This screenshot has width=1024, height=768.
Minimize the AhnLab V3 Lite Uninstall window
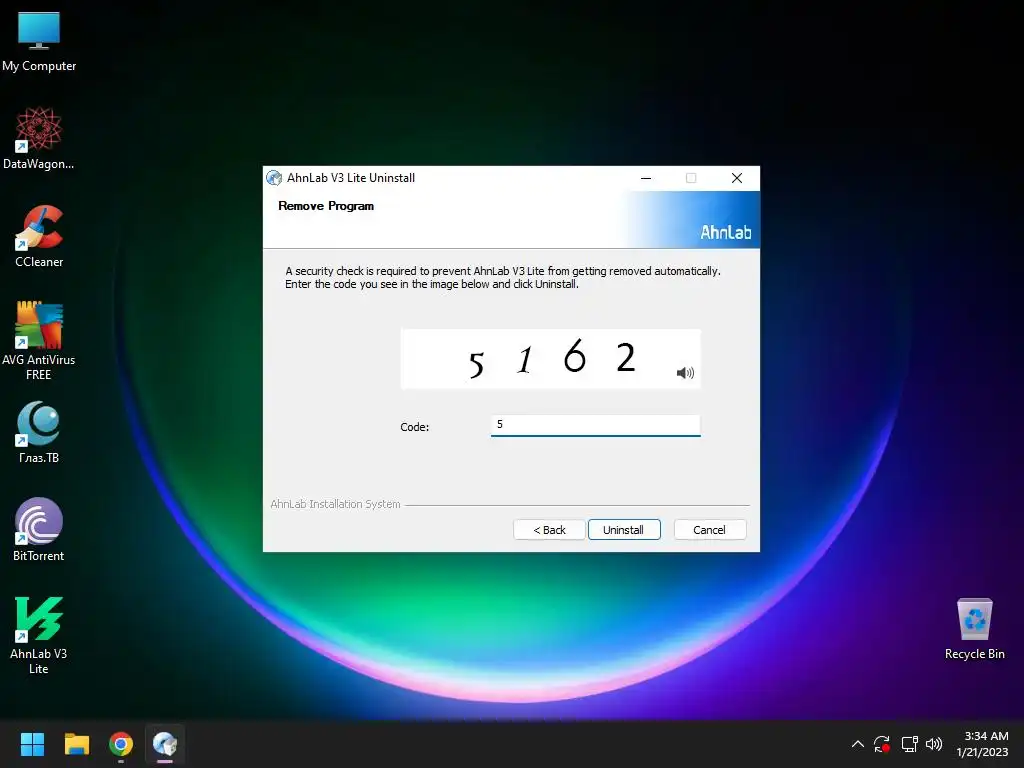[646, 178]
